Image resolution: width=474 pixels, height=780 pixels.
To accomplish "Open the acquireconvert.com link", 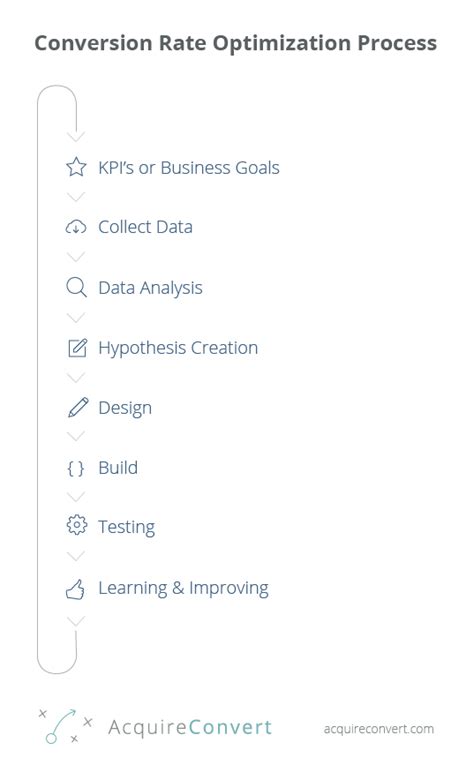I will coord(379,729).
